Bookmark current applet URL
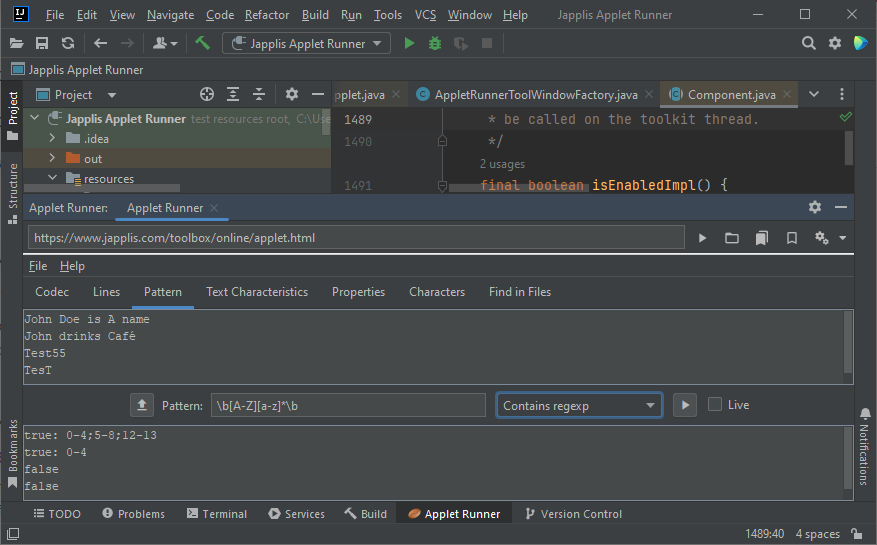The height and width of the screenshot is (545, 877). tap(792, 238)
